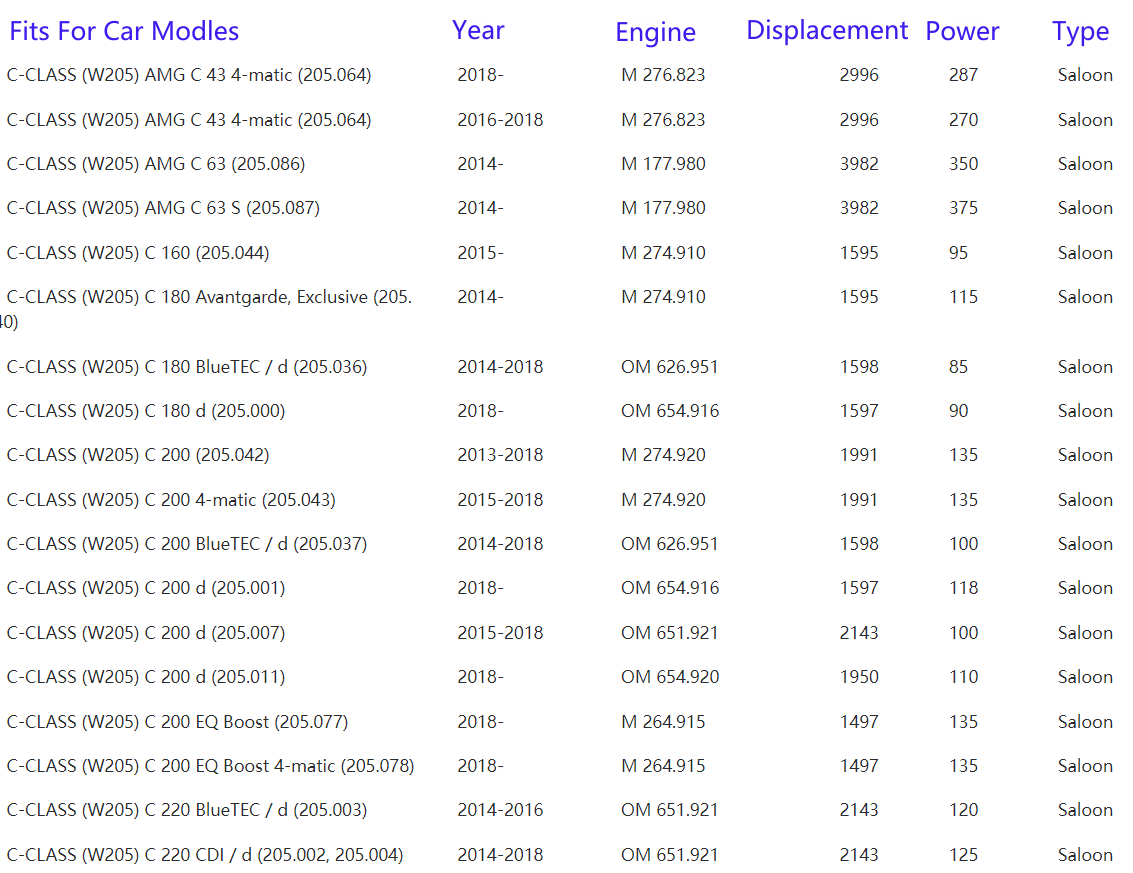Click the 2016-2018 year cell
The height and width of the screenshot is (873, 1133).
[x=500, y=120]
